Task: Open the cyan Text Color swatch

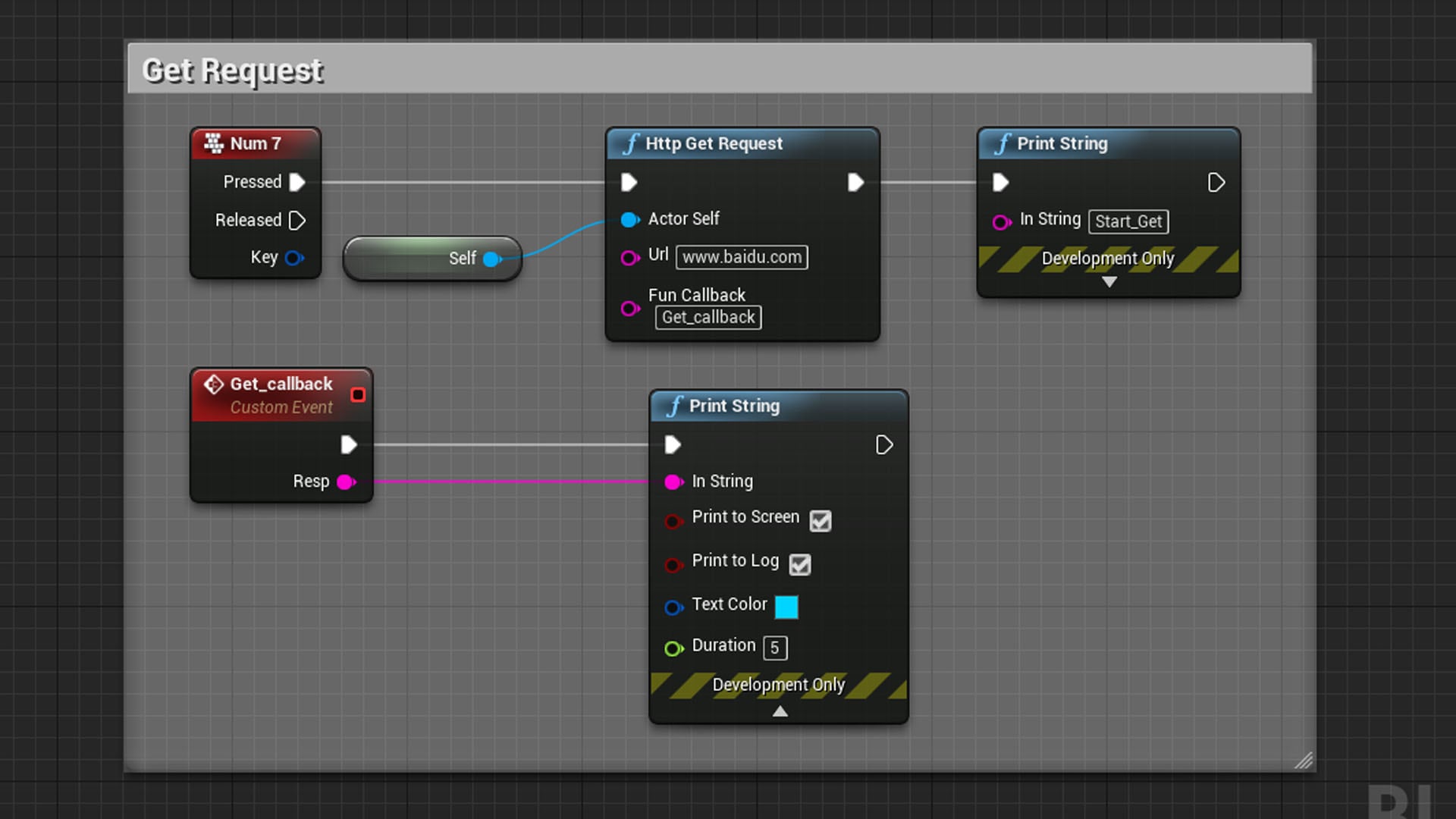Action: pos(786,607)
